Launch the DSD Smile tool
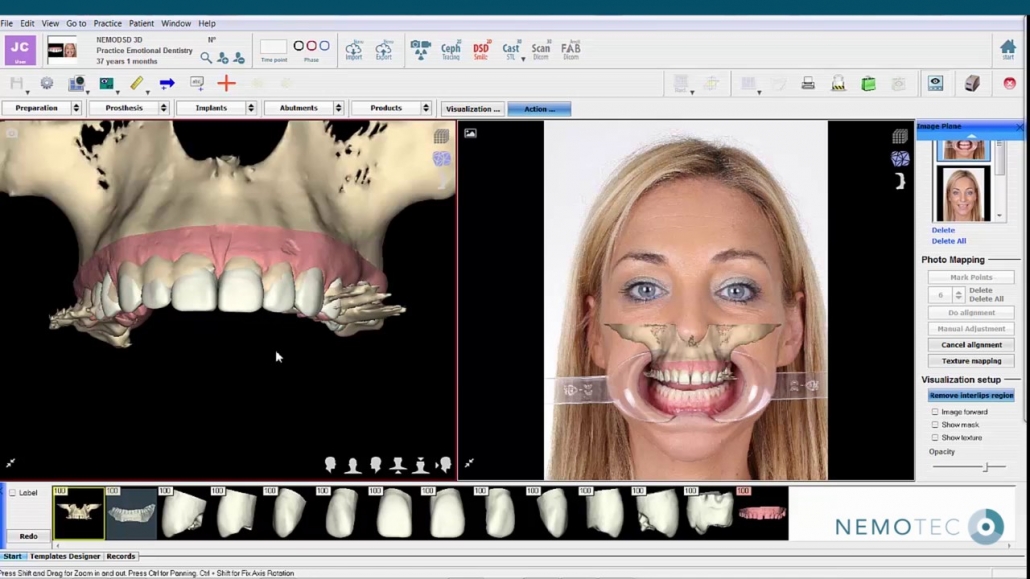Screen dimensions: 1030x579 [481, 50]
